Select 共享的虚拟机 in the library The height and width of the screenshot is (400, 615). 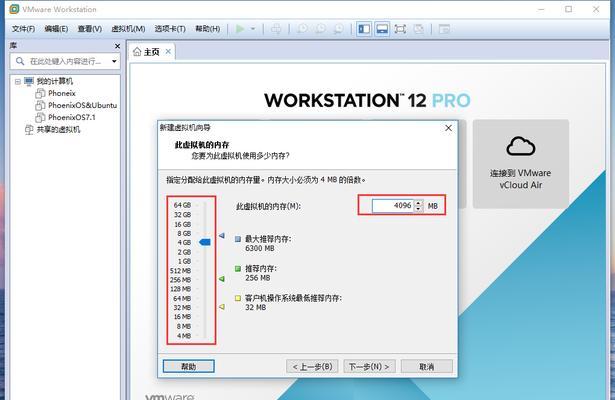(x=58, y=129)
